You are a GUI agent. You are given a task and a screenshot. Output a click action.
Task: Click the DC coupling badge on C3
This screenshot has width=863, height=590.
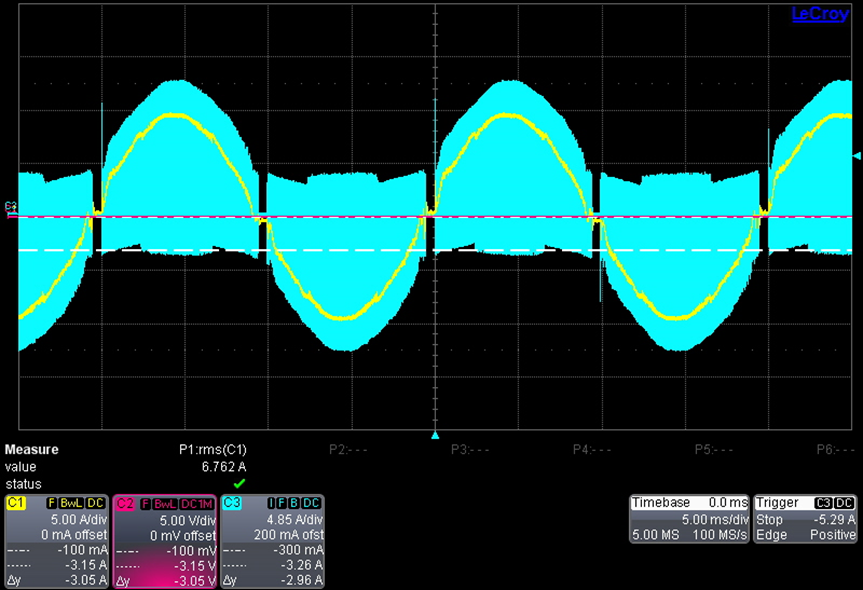pyautogui.click(x=311, y=503)
